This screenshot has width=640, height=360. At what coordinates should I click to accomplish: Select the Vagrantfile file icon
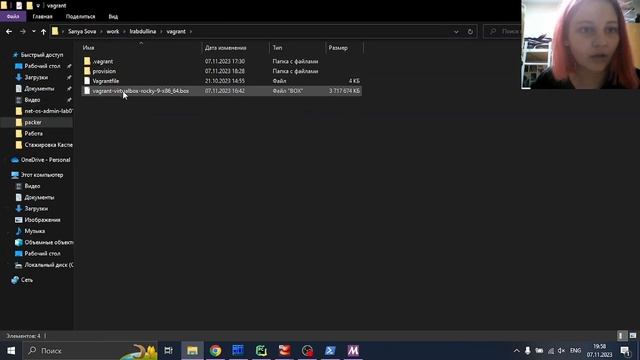click(x=87, y=81)
